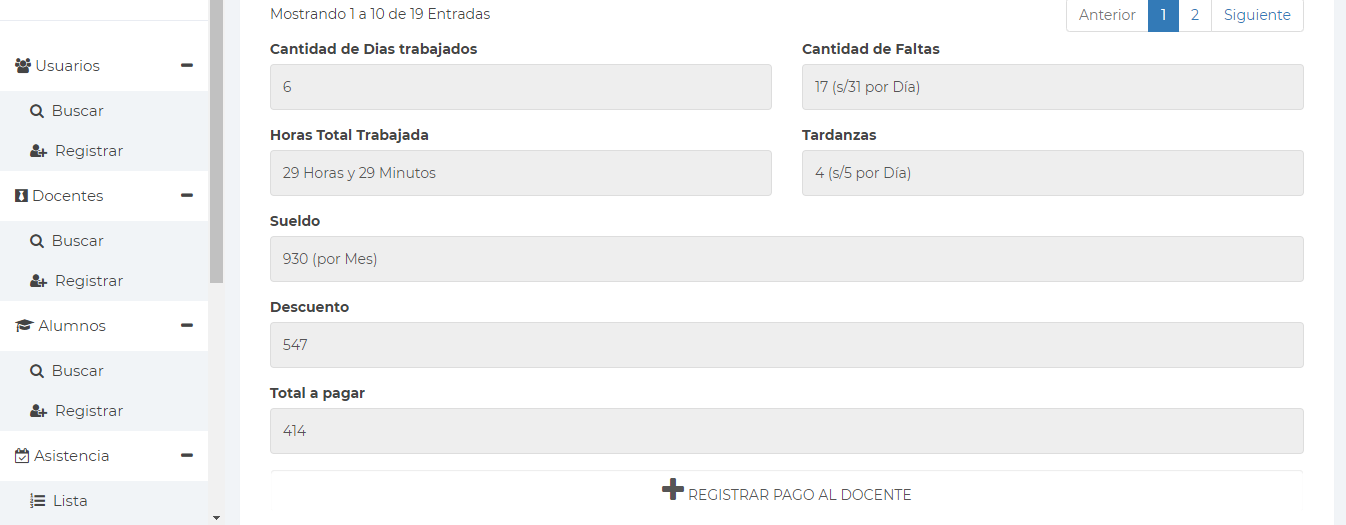Screen dimensions: 1346x525
Task: Click the Lista list icon
Action: [x=38, y=501]
